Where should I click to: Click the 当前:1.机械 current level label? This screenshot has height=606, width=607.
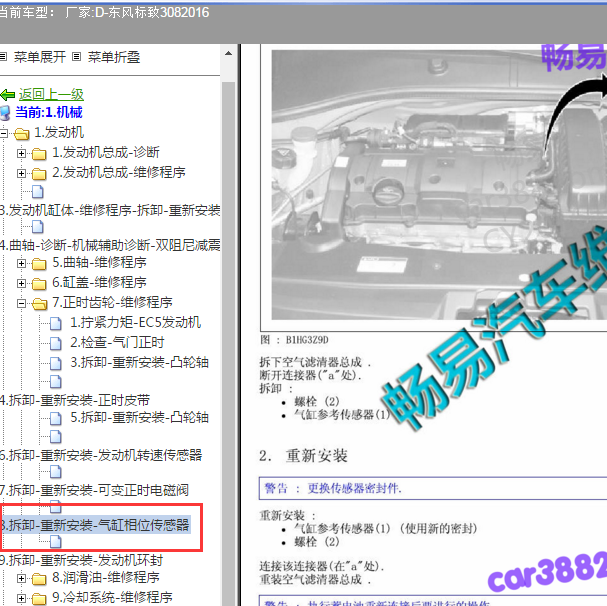point(49,112)
